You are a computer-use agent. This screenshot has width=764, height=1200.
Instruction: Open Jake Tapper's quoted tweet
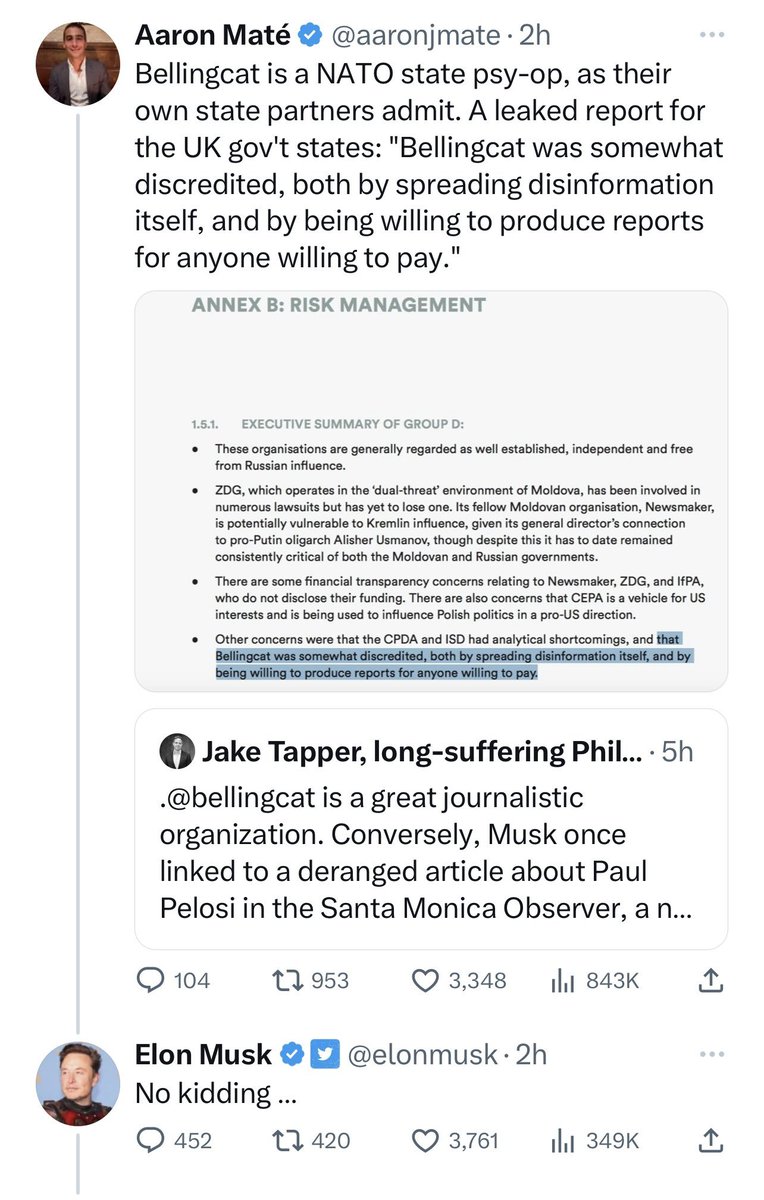431,828
